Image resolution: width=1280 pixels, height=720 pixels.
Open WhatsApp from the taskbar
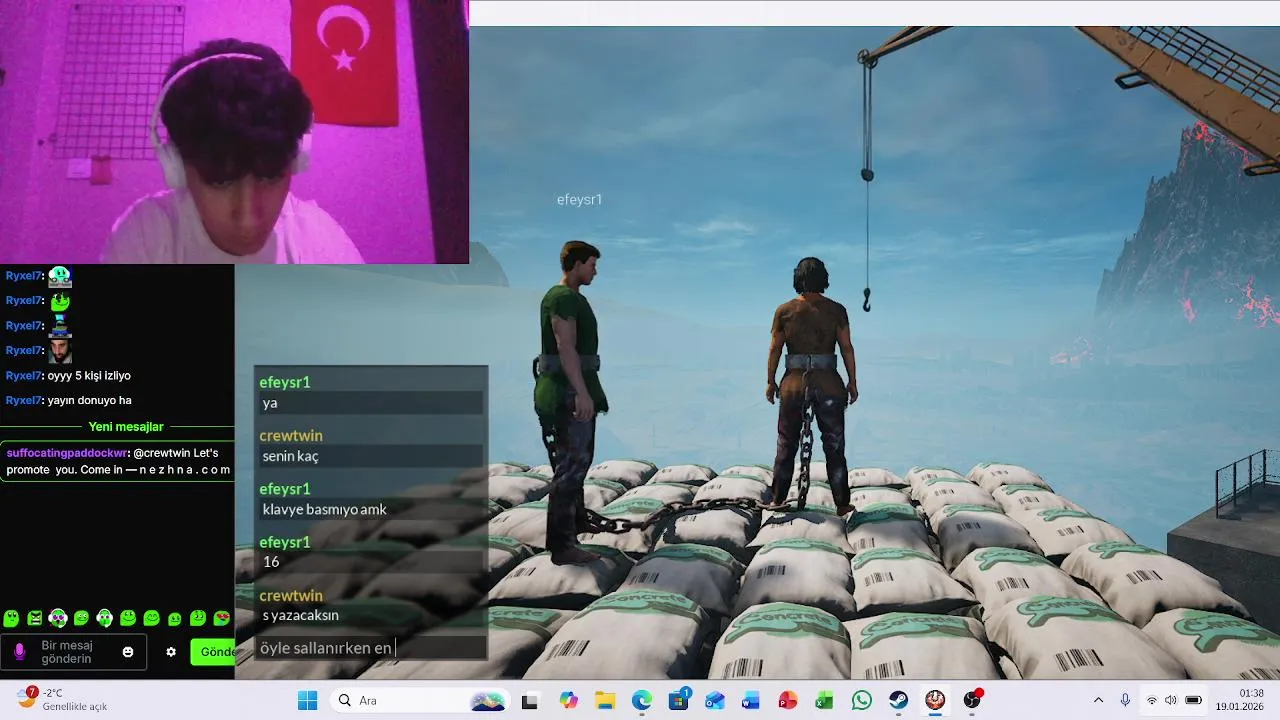pos(862,700)
